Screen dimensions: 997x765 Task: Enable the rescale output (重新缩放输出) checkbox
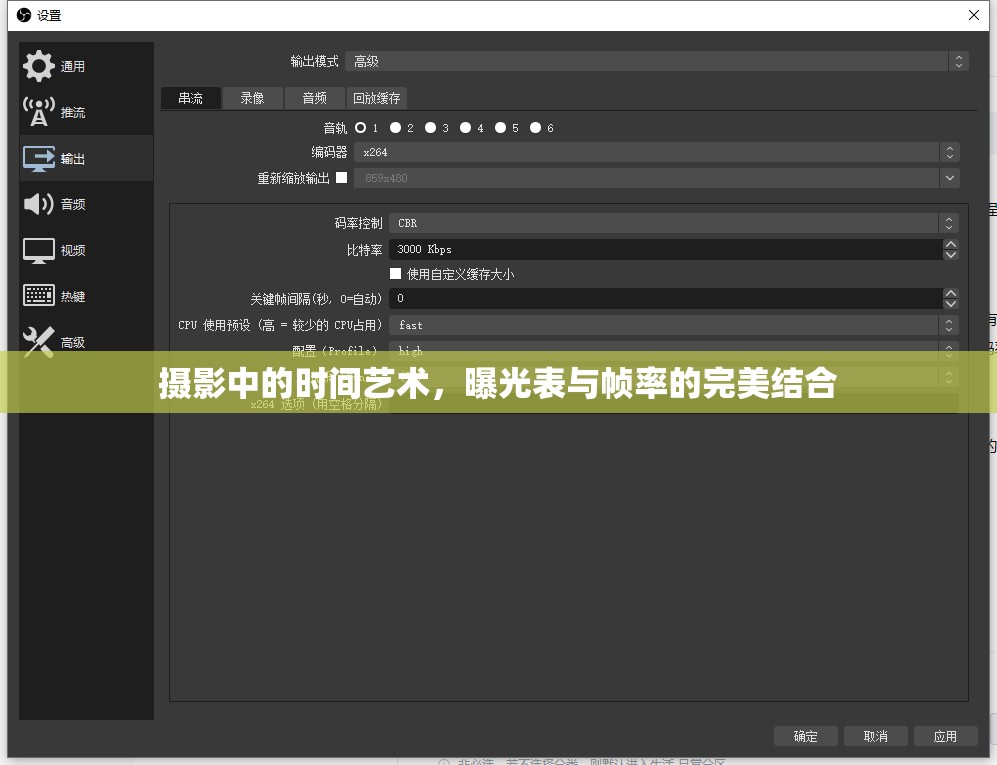pyautogui.click(x=341, y=177)
